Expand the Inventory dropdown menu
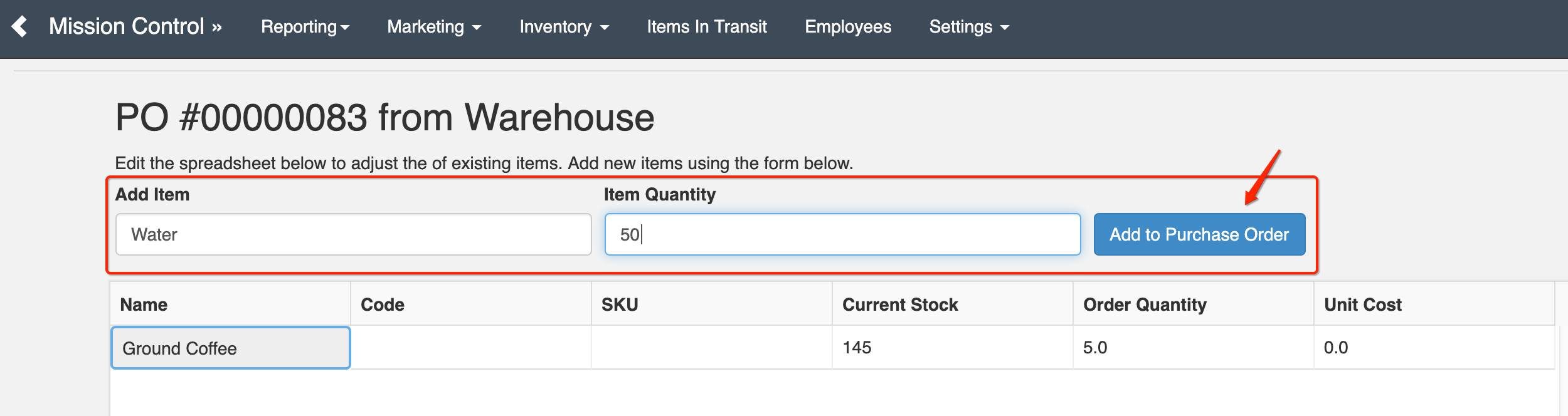Viewport: 1568px width, 416px height. coord(564,27)
